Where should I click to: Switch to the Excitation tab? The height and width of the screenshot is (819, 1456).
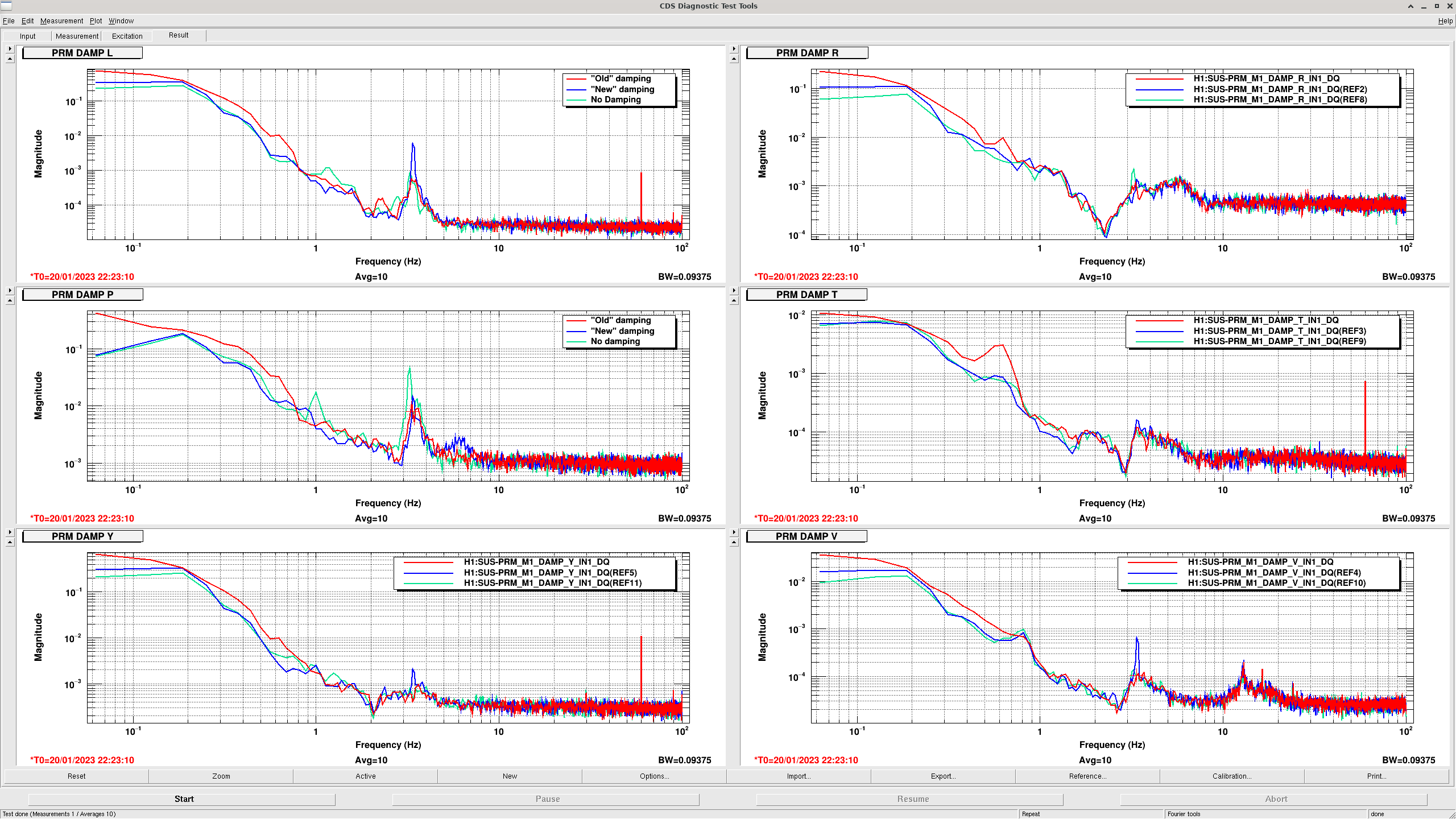coord(127,36)
